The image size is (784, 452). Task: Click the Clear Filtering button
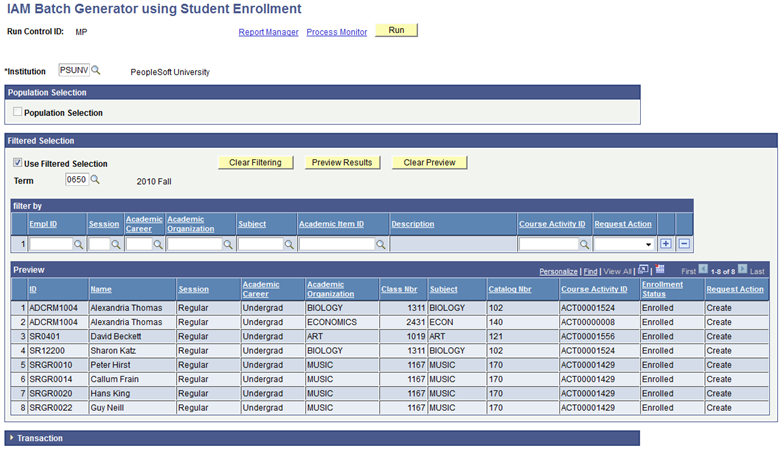click(256, 163)
